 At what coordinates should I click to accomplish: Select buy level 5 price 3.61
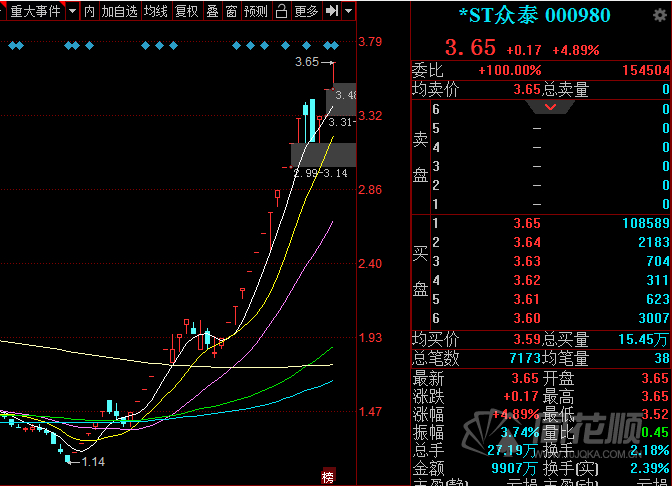527,299
